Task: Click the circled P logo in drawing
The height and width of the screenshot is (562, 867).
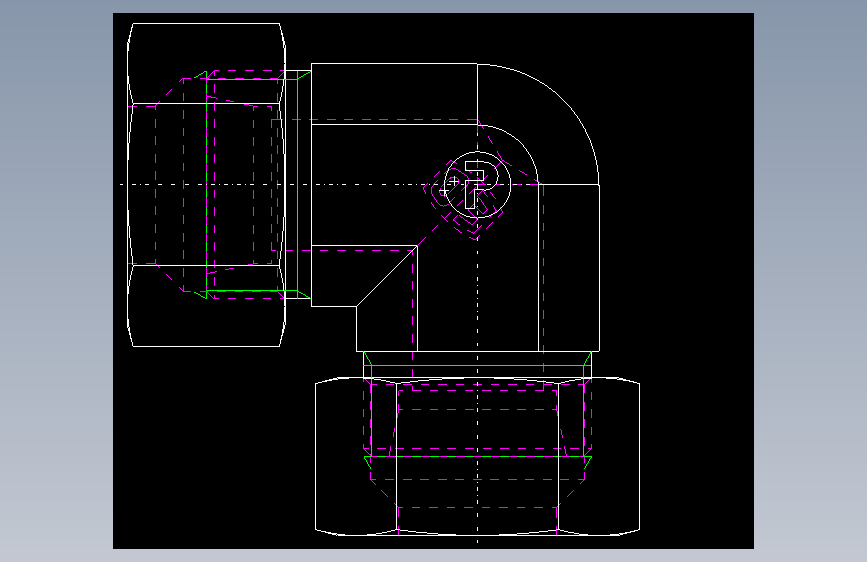Action: click(x=477, y=185)
